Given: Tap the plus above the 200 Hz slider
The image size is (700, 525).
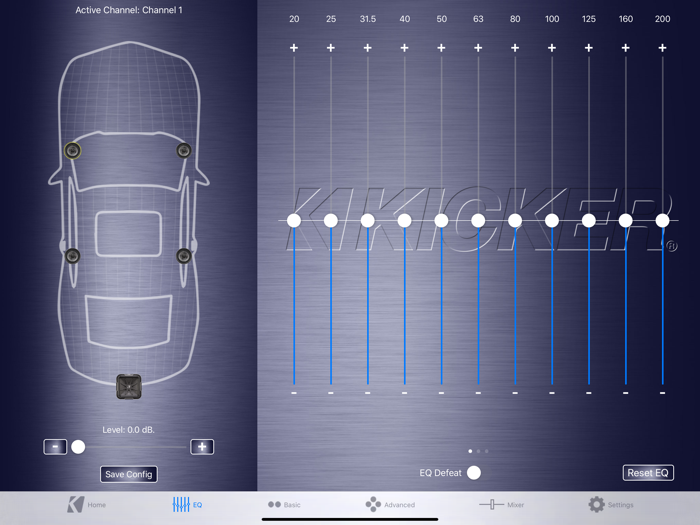Looking at the screenshot, I should tap(662, 48).
